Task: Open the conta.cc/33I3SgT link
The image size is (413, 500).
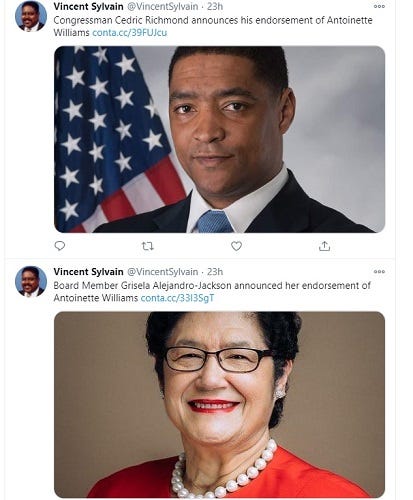Action: click(x=177, y=298)
